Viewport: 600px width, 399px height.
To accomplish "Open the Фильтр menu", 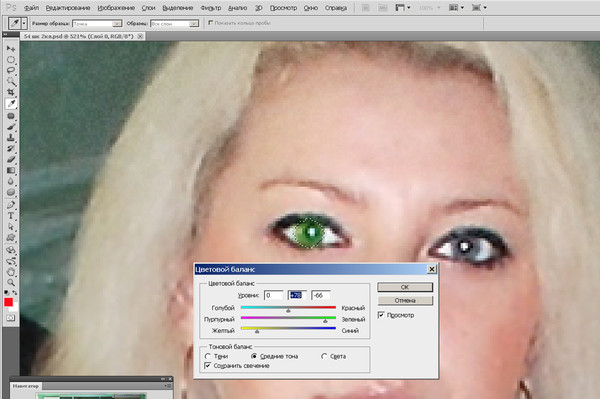I will point(211,8).
